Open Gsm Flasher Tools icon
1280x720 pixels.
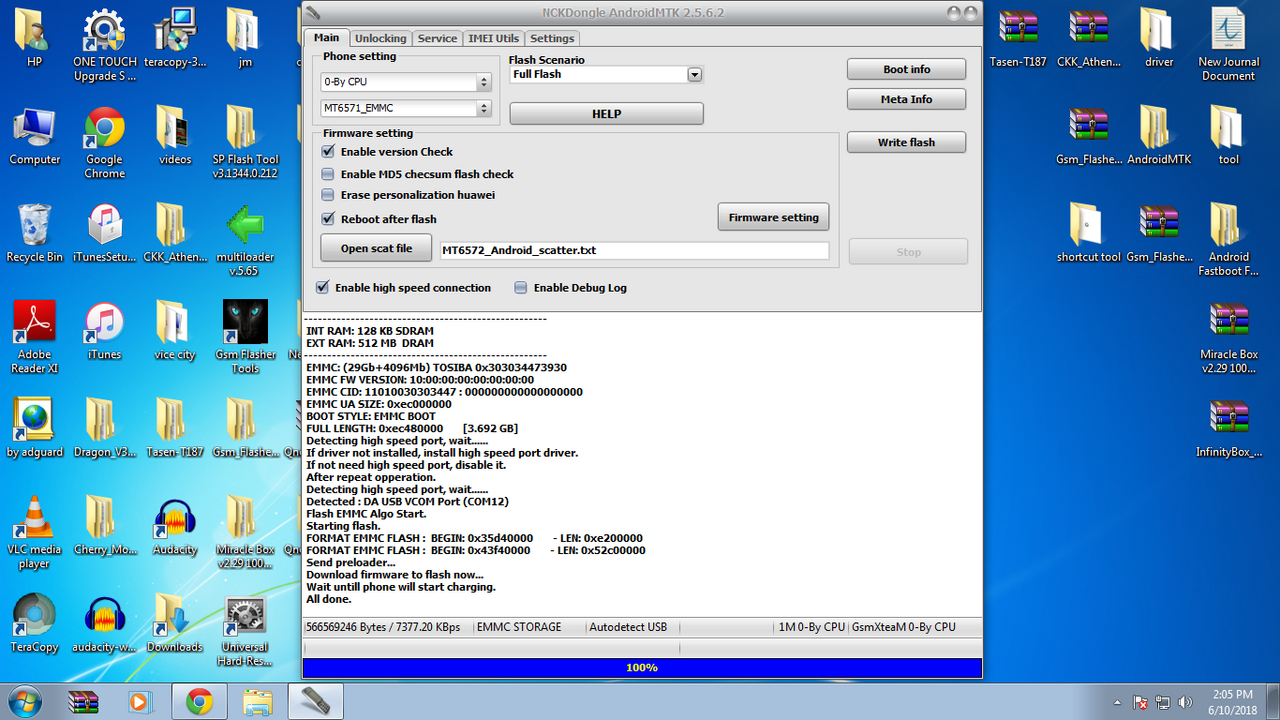[x=244, y=338]
